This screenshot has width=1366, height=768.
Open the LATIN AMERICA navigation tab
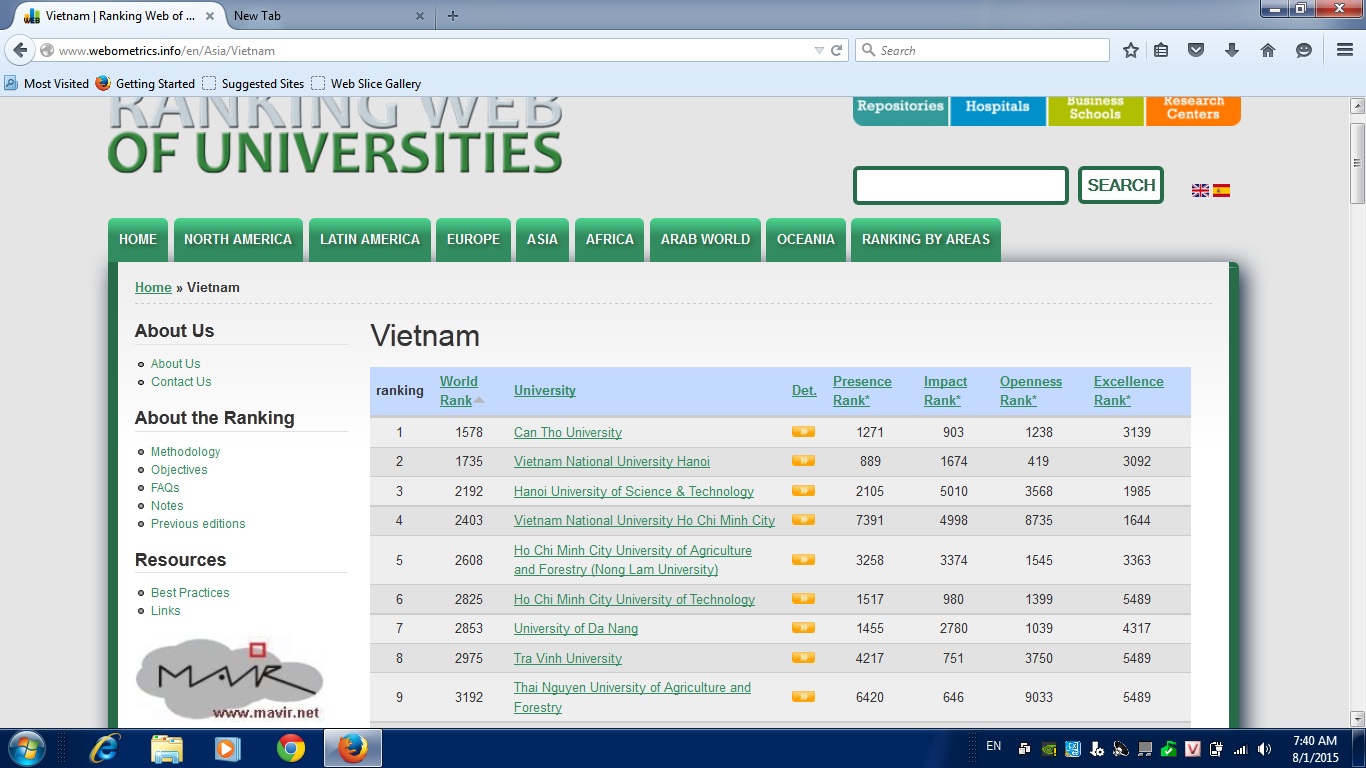[370, 240]
